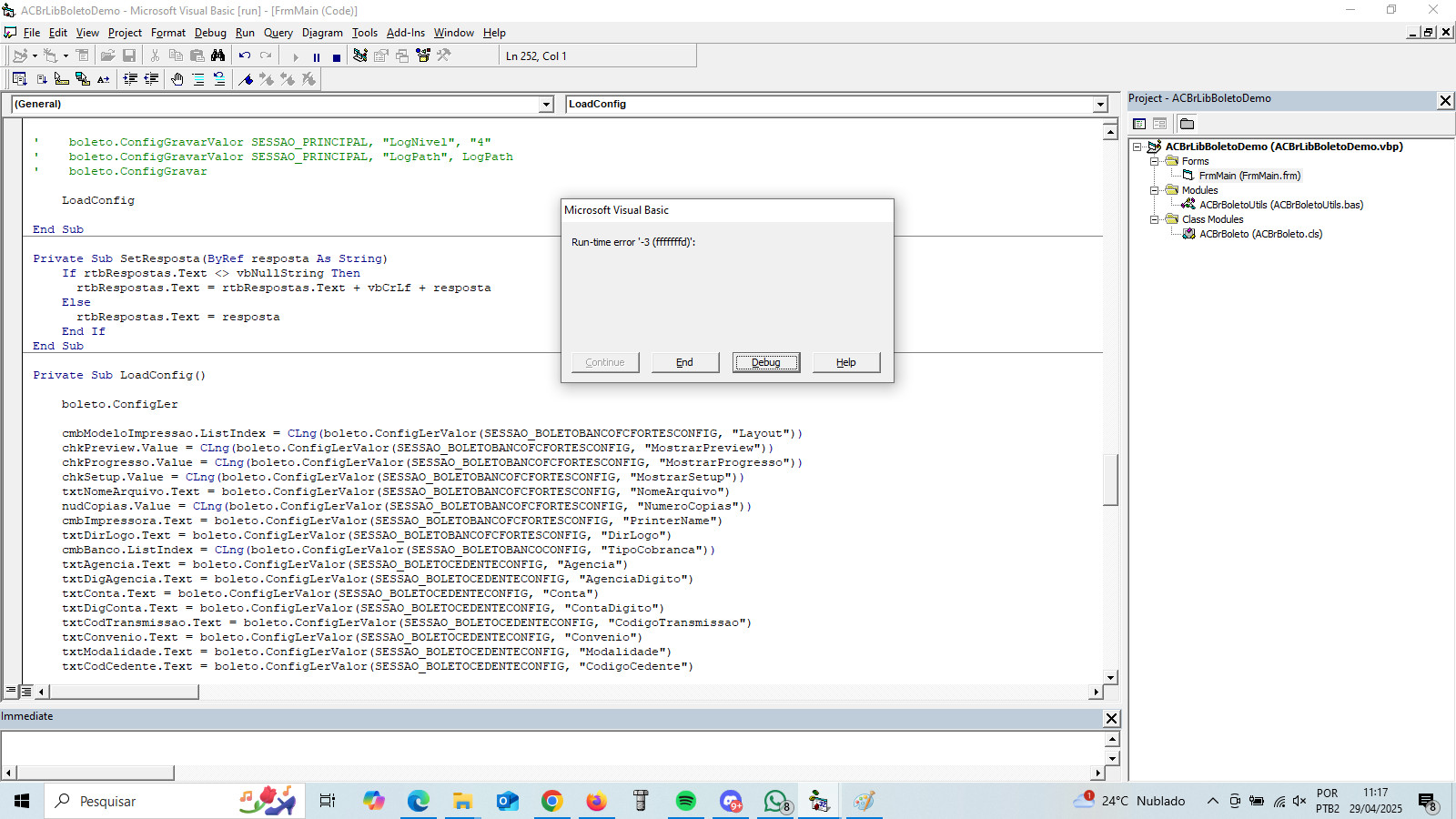Open the Object Browser icon

click(x=423, y=56)
